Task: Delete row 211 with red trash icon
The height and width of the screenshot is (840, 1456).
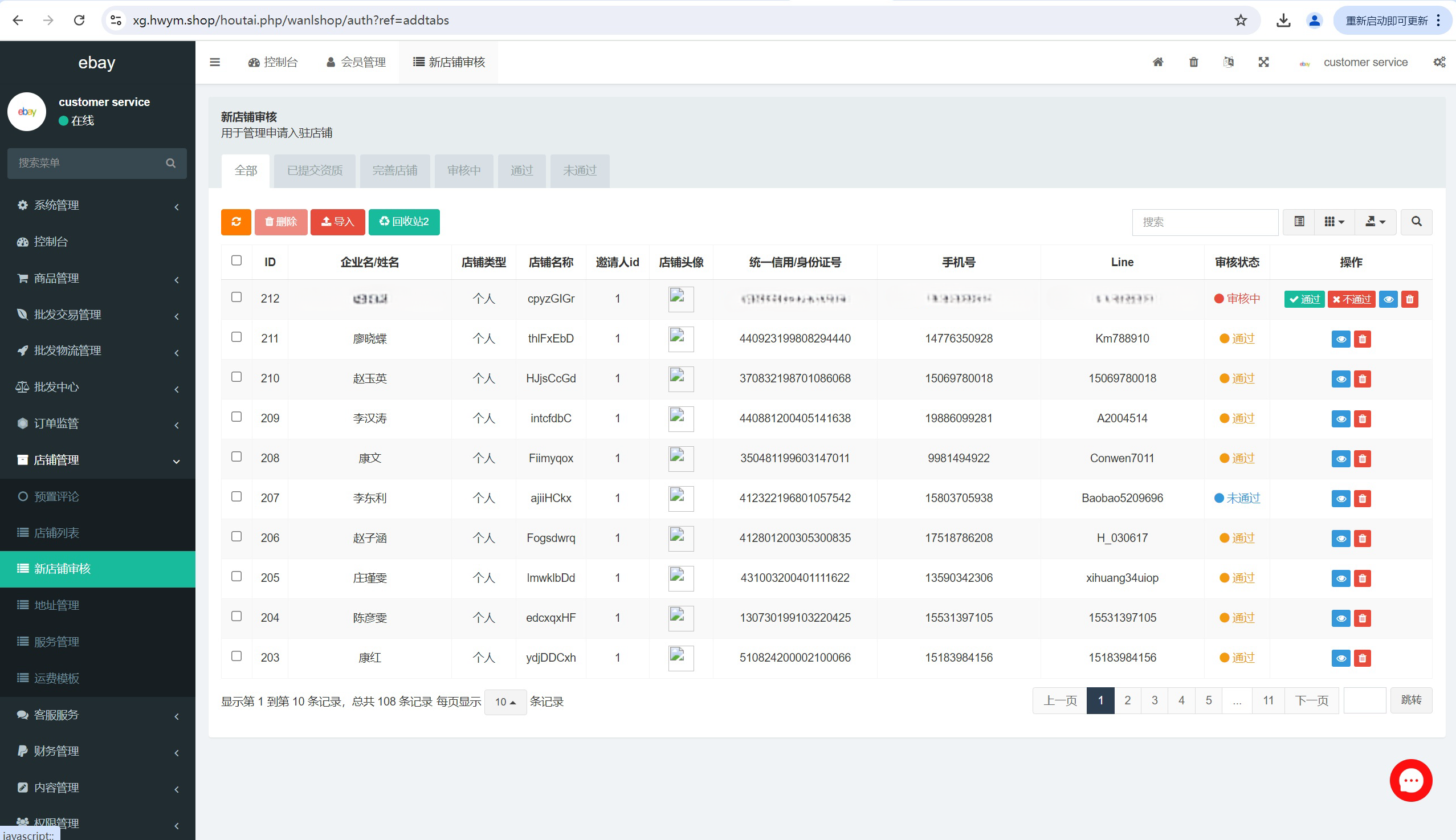Action: click(1362, 339)
